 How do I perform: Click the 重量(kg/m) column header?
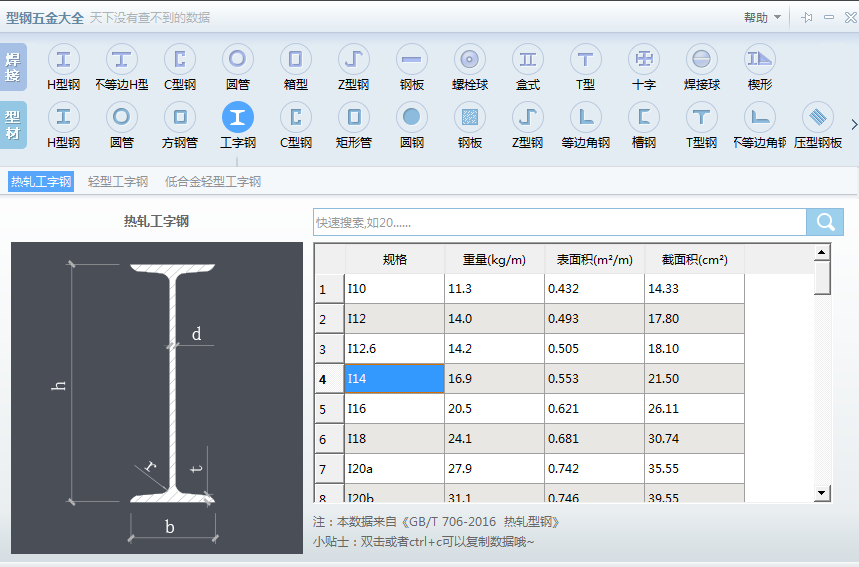tap(494, 259)
